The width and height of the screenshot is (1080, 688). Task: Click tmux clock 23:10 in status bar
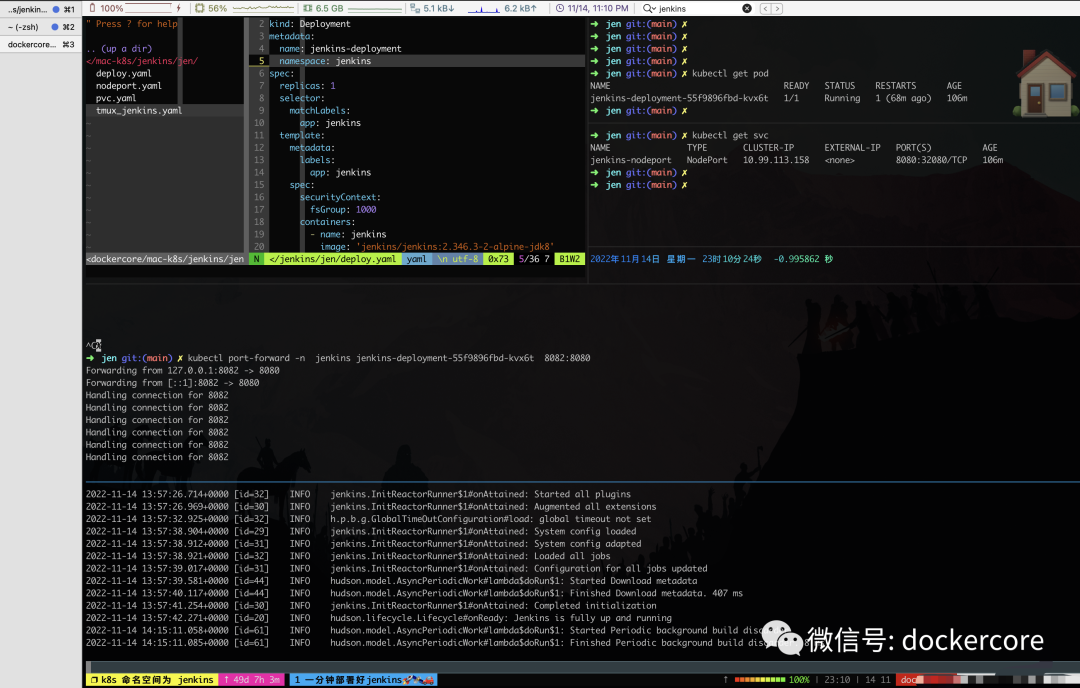837,680
